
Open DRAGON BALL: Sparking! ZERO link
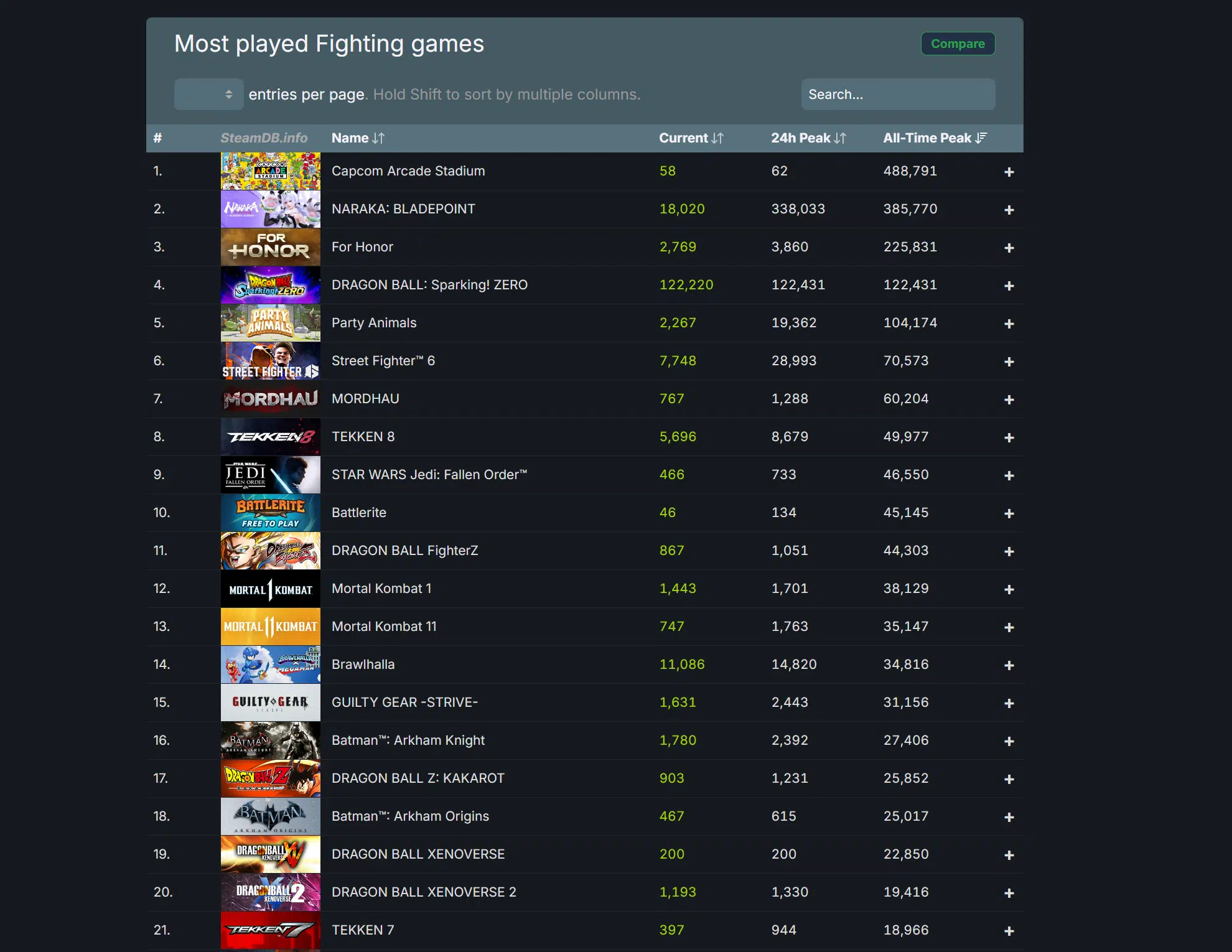[x=429, y=285]
